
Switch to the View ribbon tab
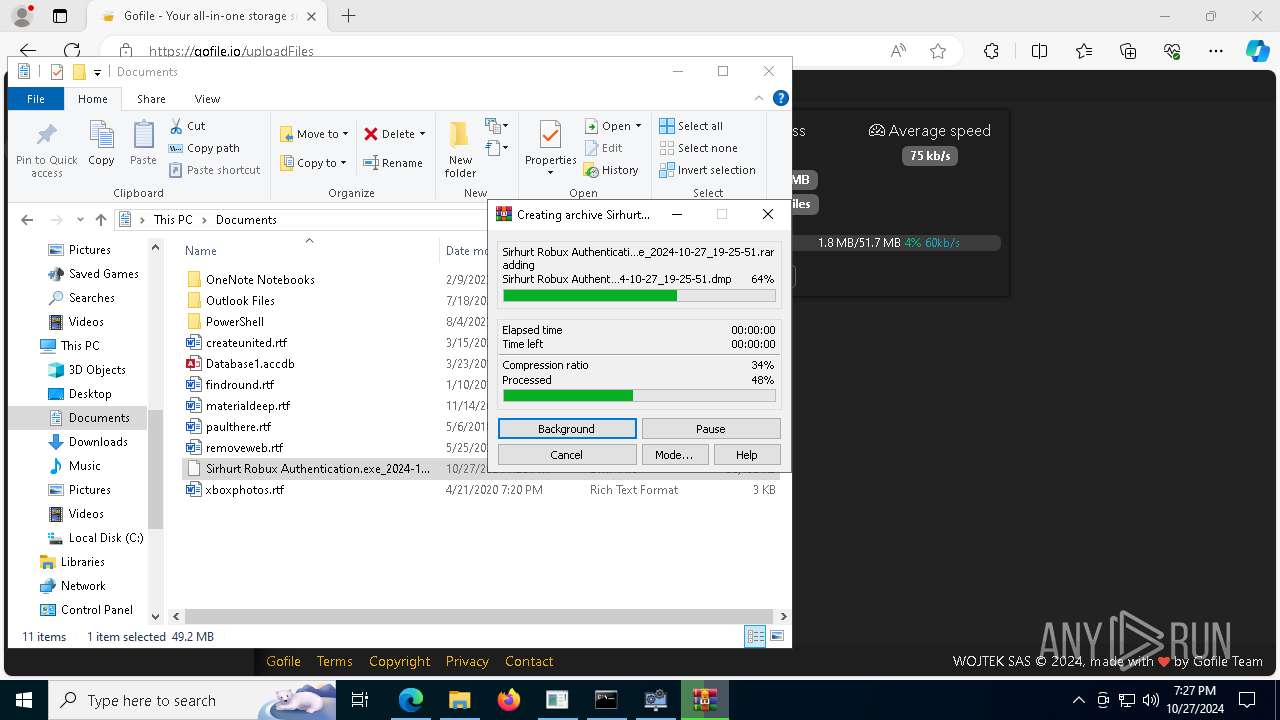point(207,99)
